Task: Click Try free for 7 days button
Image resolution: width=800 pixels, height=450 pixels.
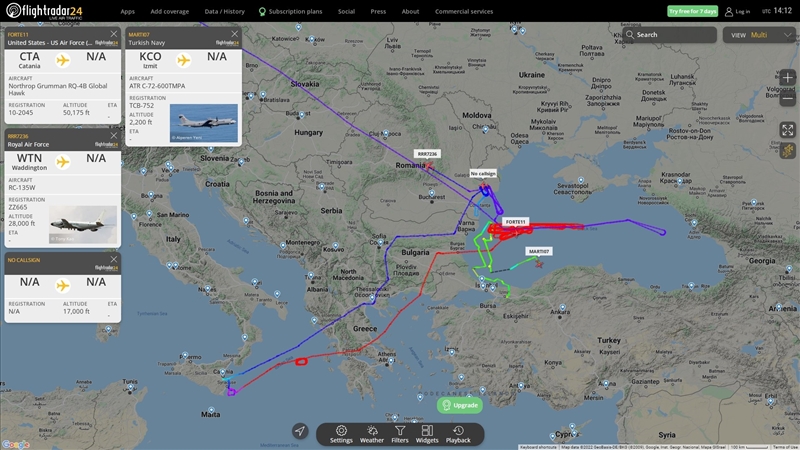Action: click(x=692, y=11)
